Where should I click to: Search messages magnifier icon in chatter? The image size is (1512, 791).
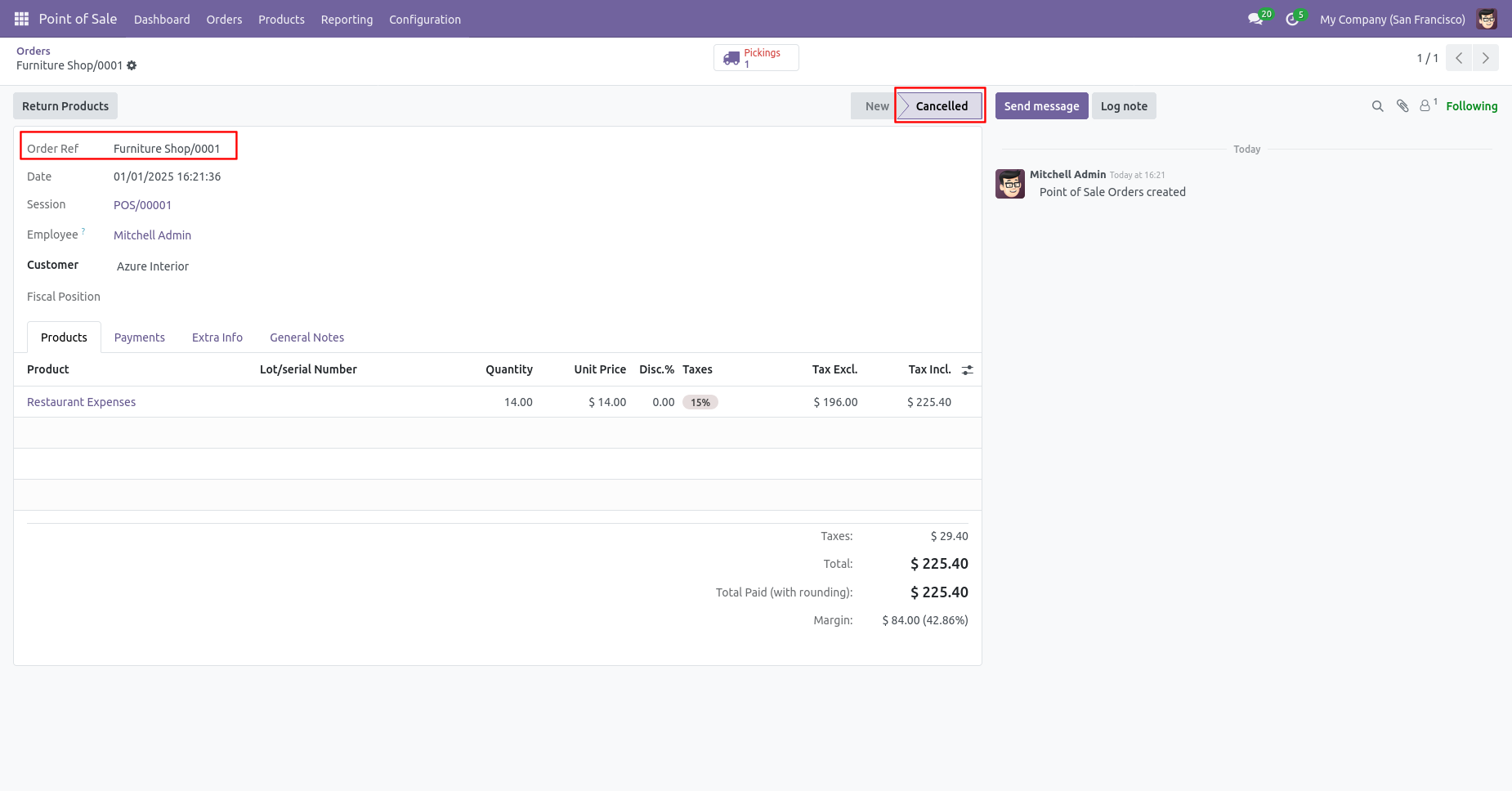[1377, 106]
